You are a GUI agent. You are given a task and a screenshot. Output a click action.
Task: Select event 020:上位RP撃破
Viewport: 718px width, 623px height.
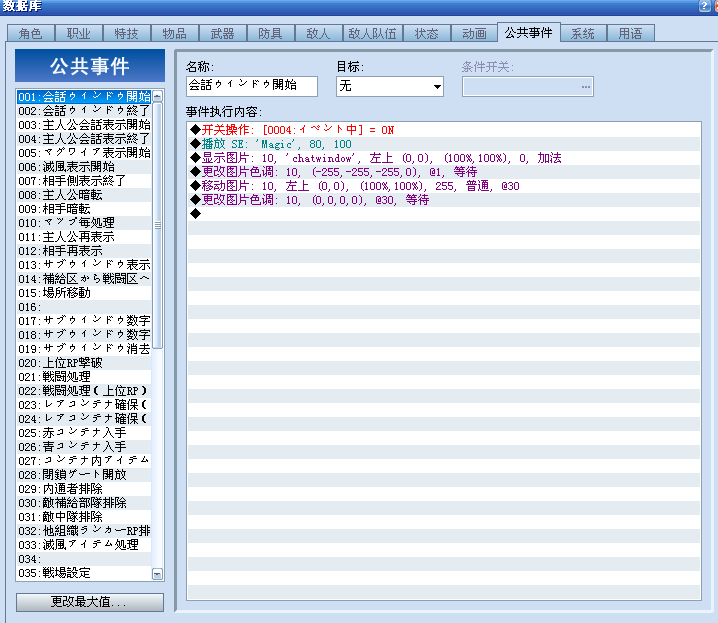pos(84,363)
